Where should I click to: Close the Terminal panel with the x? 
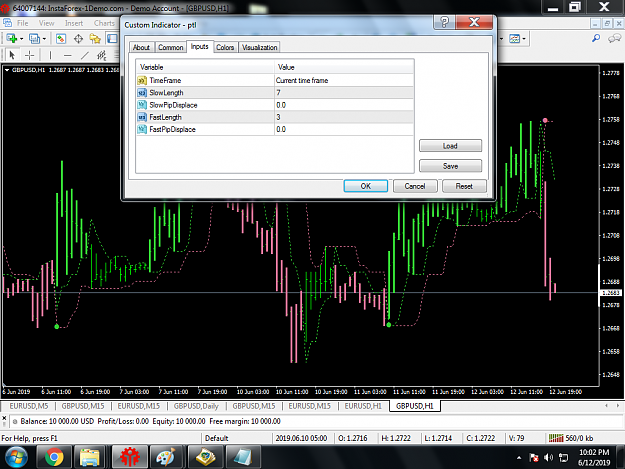point(4,418)
